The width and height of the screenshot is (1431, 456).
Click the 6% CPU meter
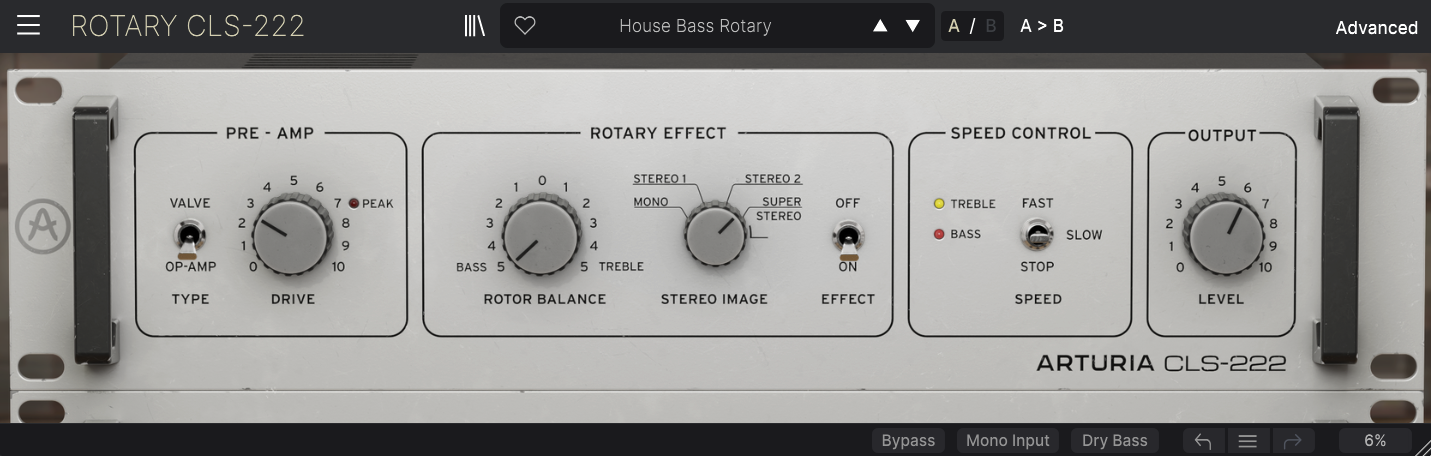(x=1375, y=440)
